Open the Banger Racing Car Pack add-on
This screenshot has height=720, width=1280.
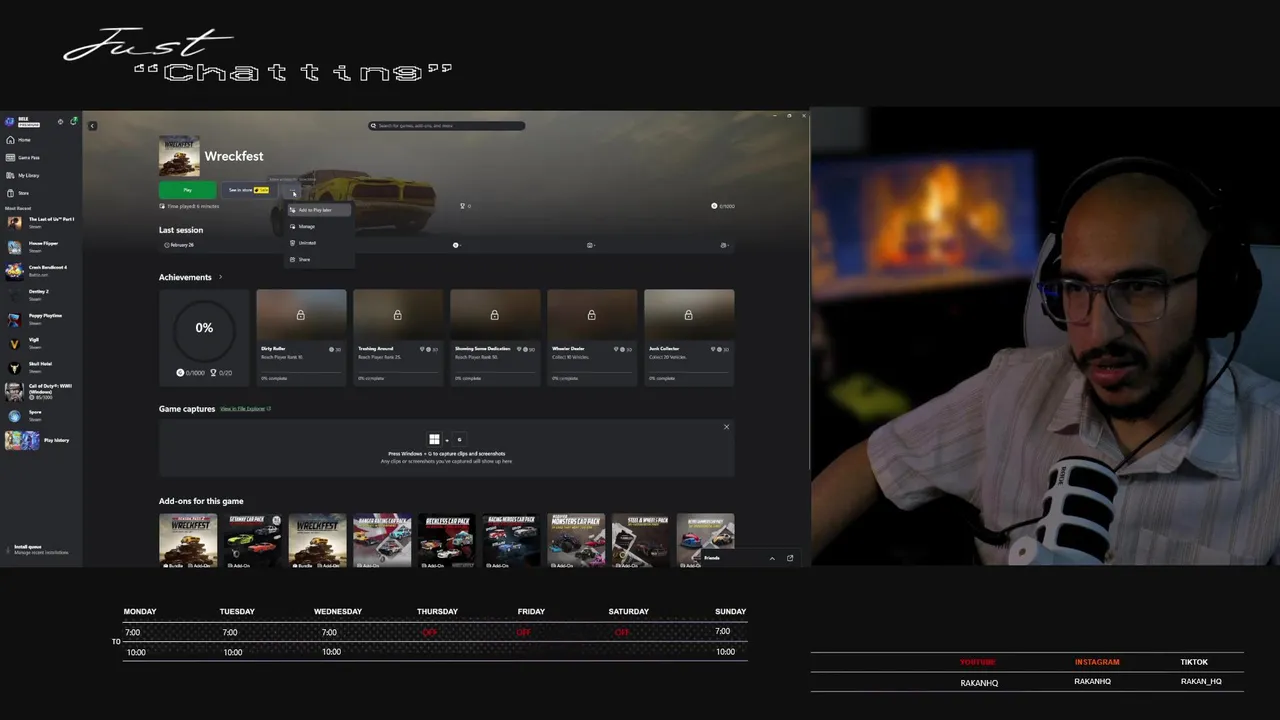[x=382, y=541]
